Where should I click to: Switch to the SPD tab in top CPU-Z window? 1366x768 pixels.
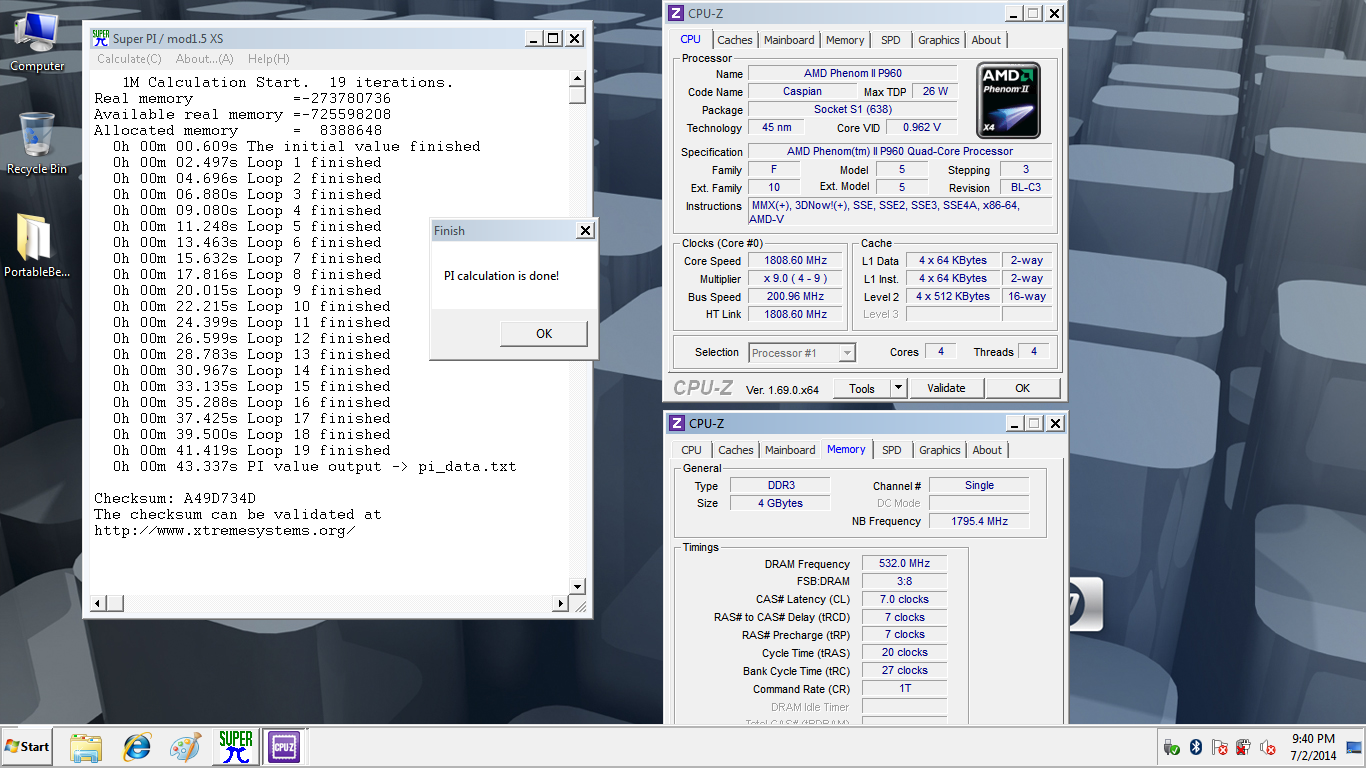890,40
